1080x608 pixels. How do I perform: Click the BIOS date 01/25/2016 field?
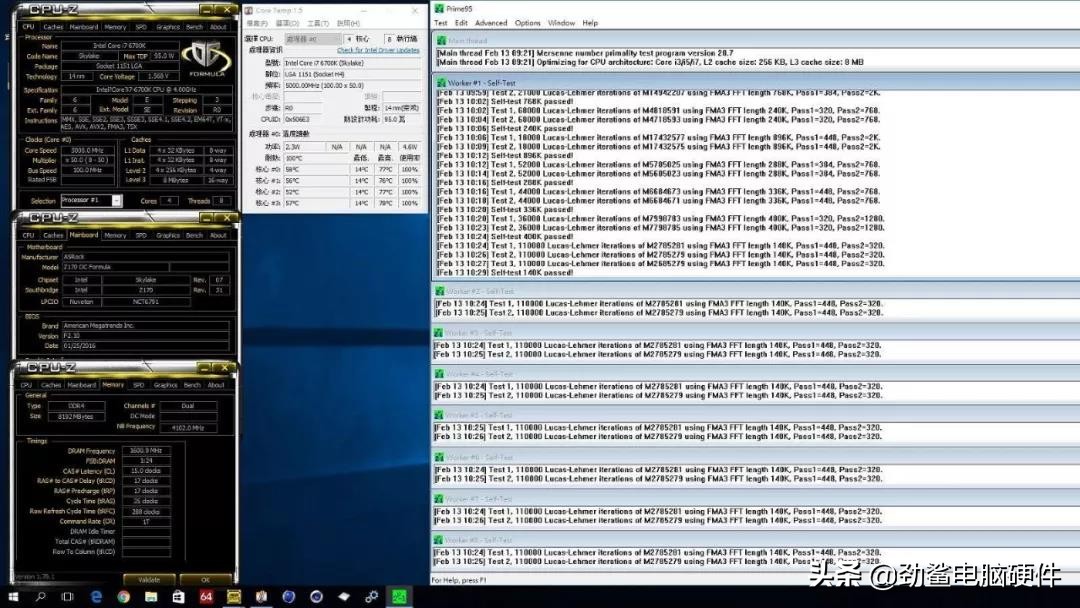[145, 346]
